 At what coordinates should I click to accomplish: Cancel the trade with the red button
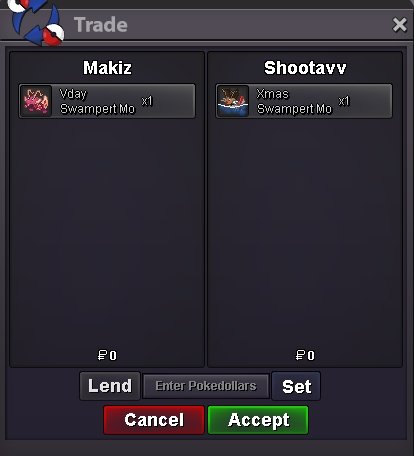click(x=154, y=420)
